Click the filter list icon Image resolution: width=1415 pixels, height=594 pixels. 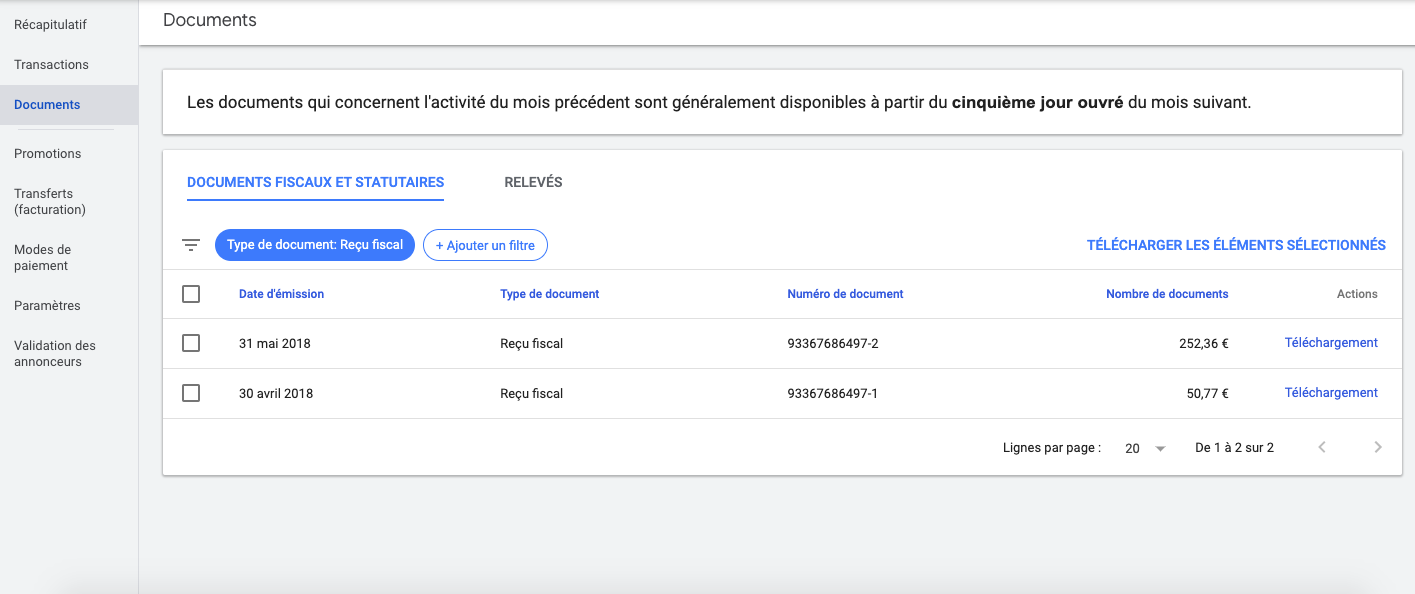[191, 245]
